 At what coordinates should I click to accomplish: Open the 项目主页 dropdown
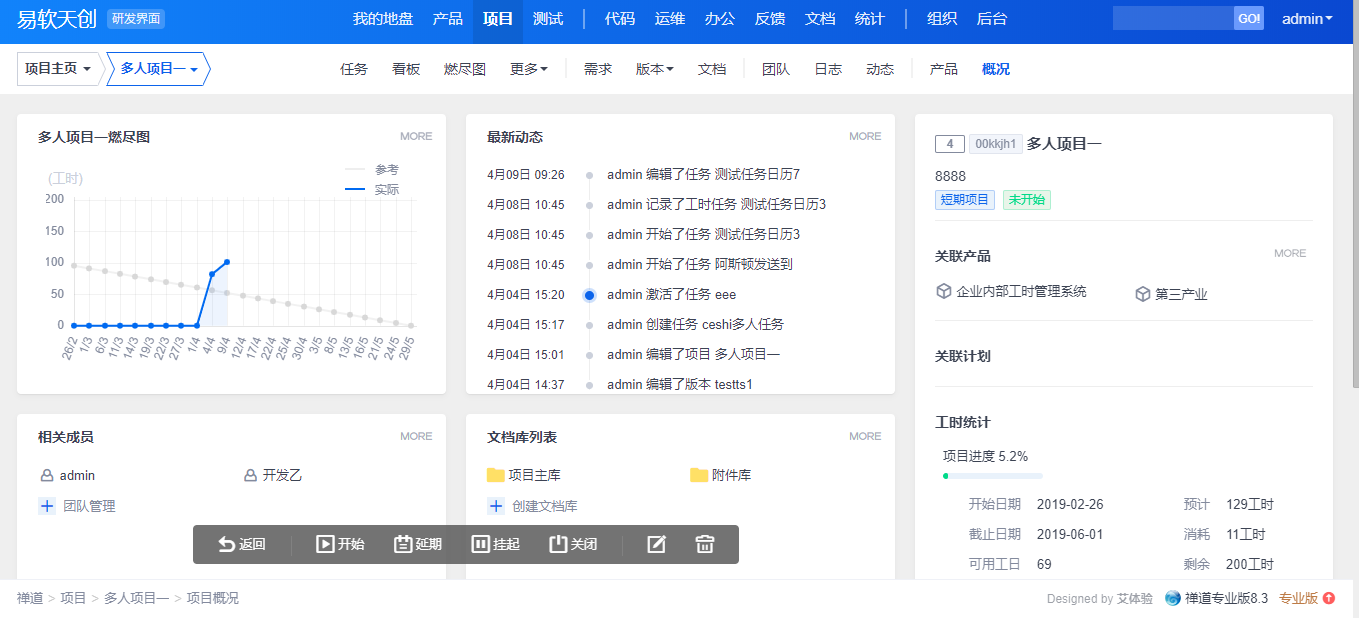(58, 69)
